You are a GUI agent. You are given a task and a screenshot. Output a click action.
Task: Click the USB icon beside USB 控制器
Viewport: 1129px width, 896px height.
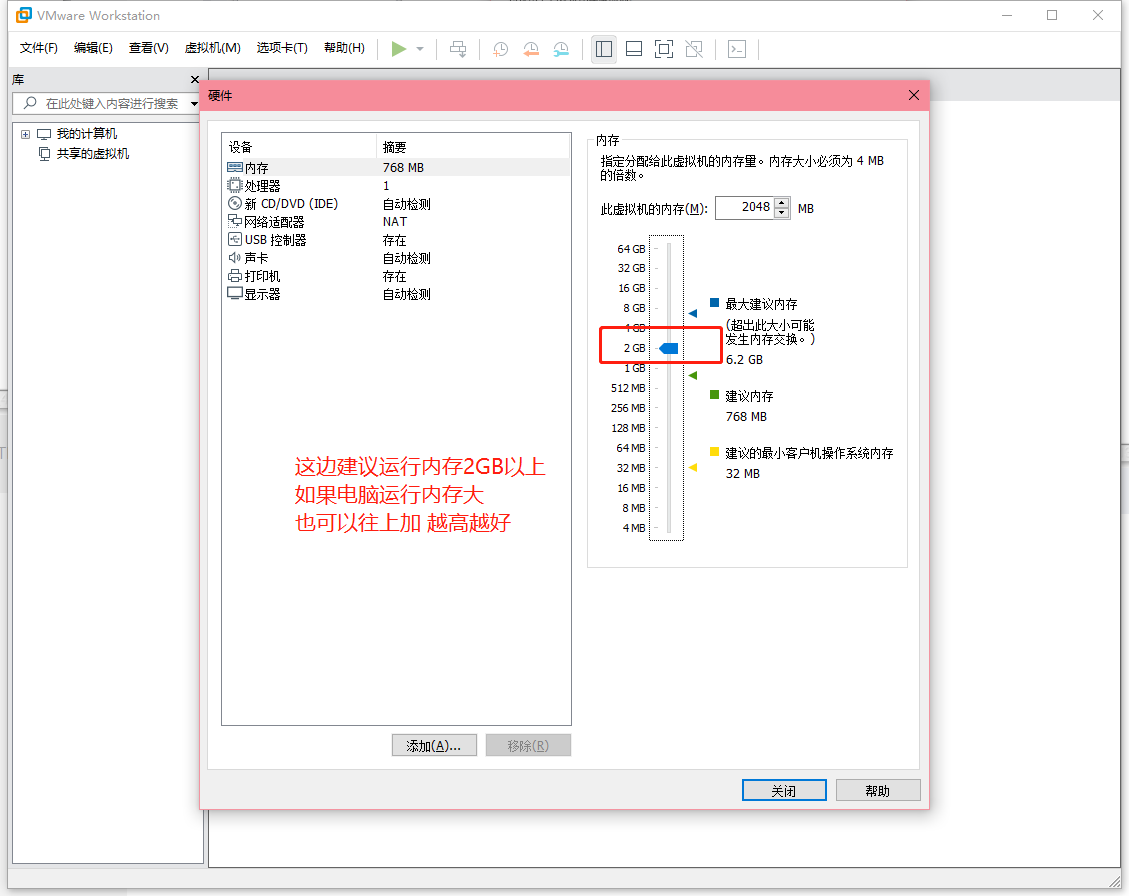pyautogui.click(x=235, y=239)
